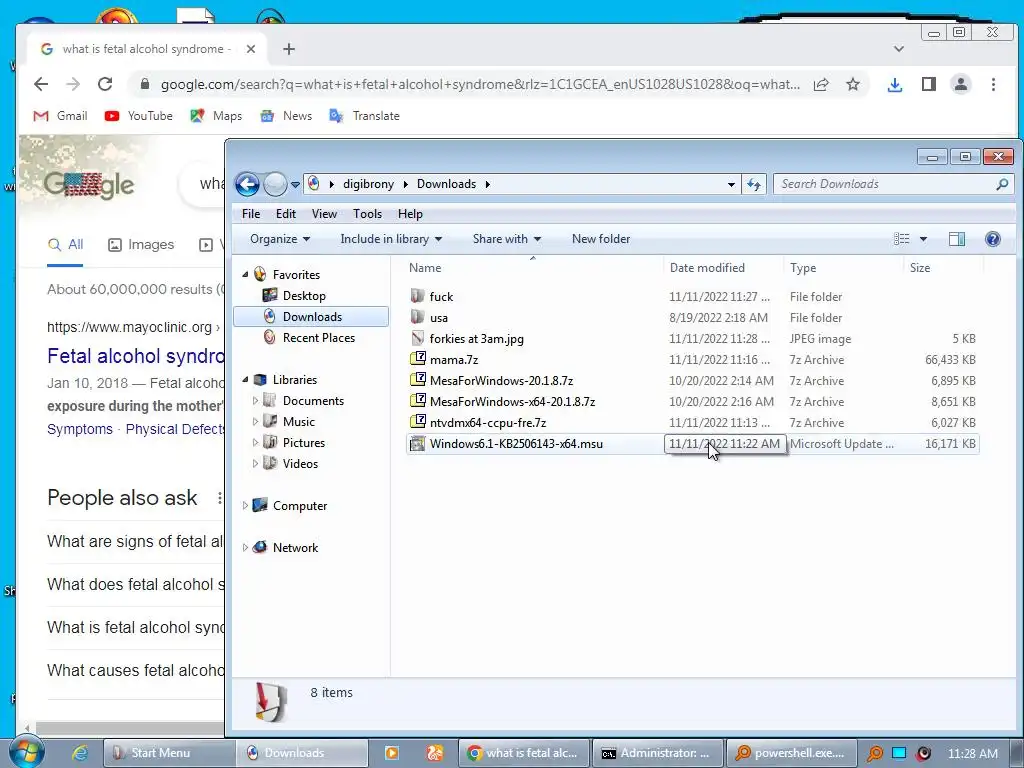Select Recent Places in Favorites
1024x768 pixels.
[319, 338]
